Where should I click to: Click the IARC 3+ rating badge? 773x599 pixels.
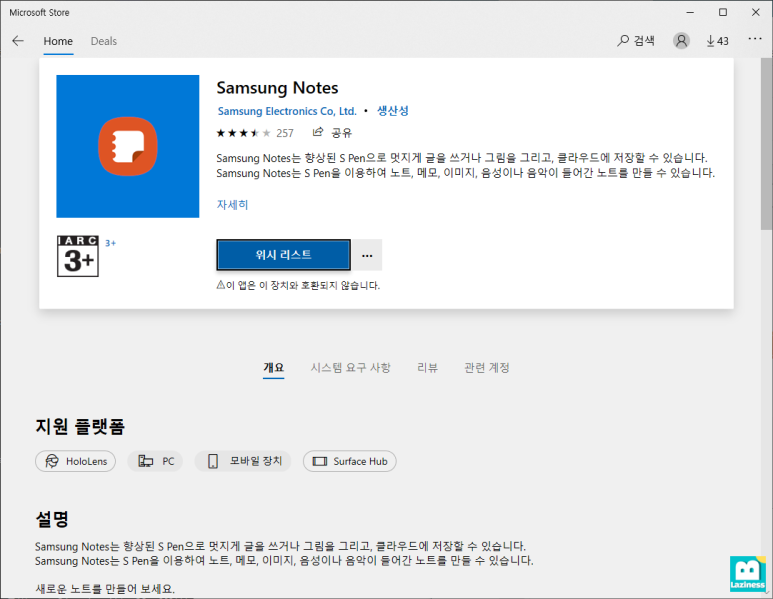78,256
